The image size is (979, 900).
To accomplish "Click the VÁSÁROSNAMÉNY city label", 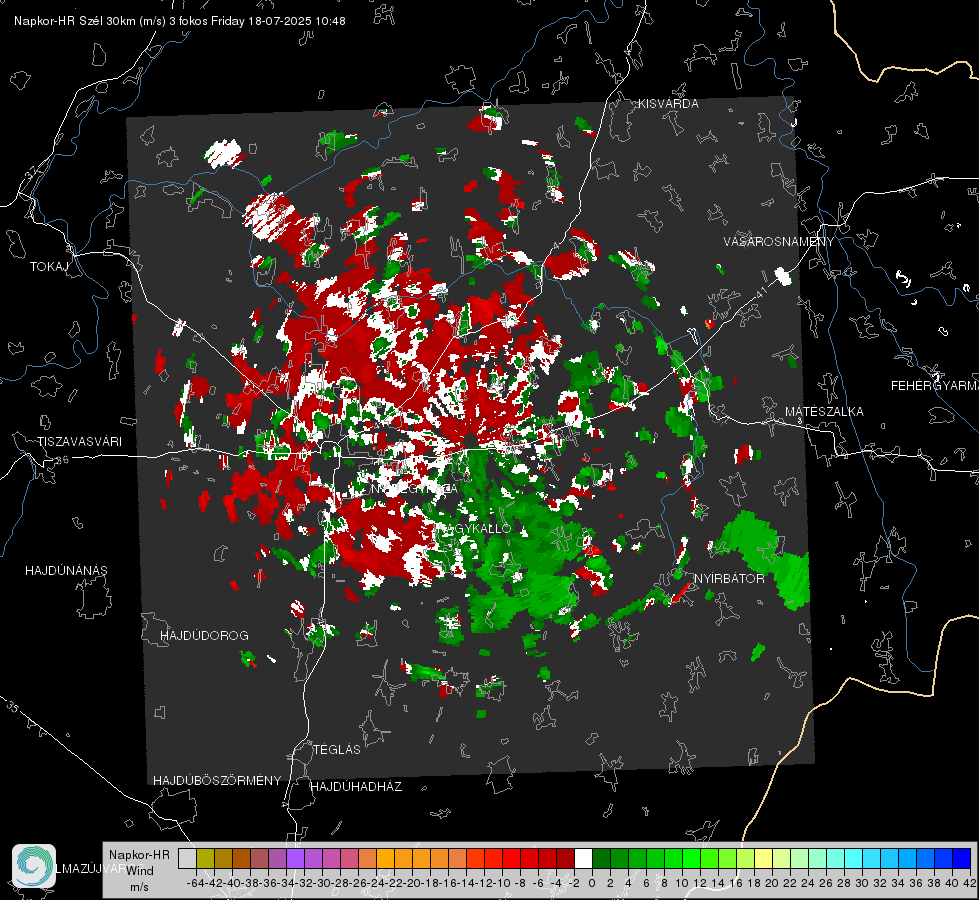I will point(779,242).
